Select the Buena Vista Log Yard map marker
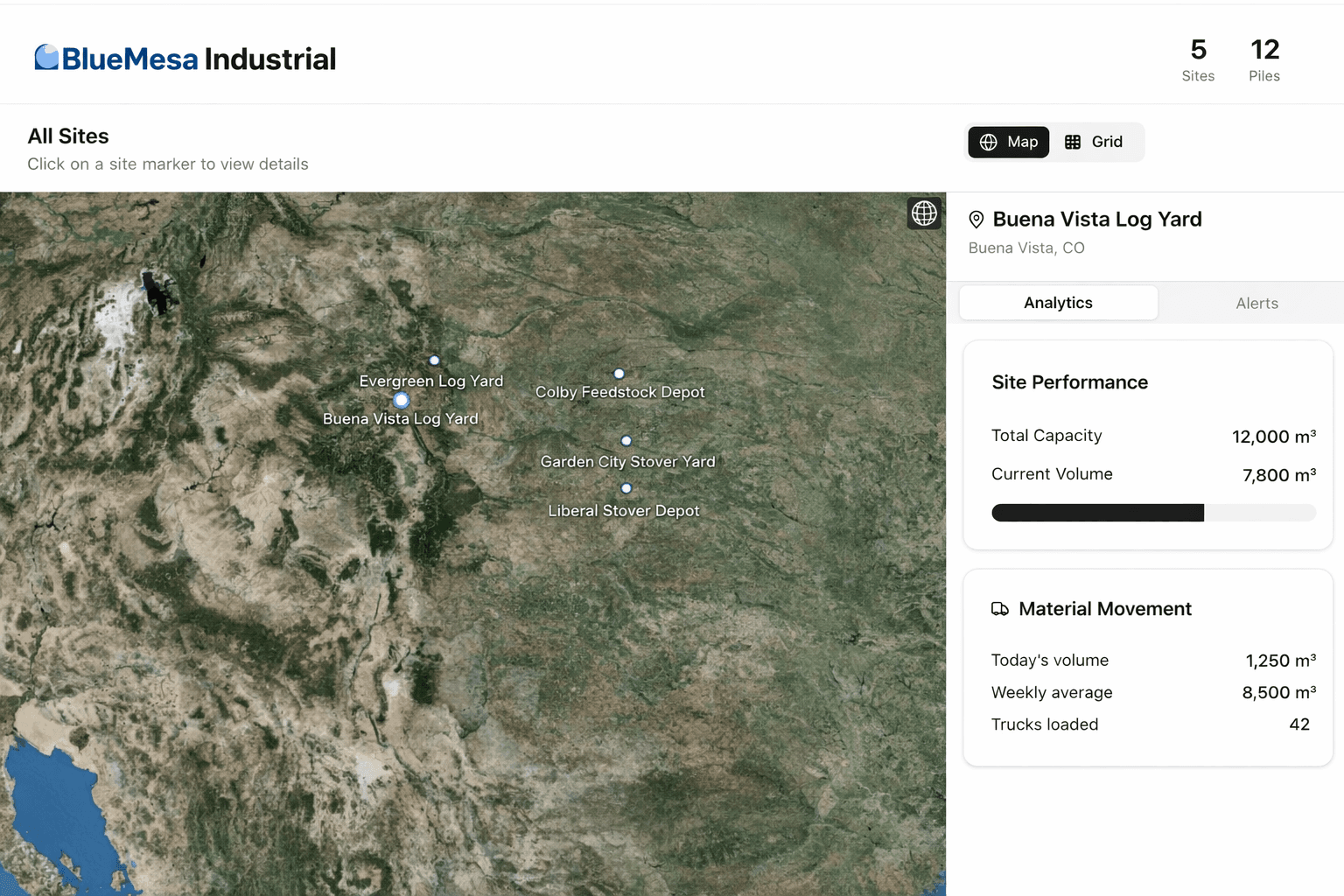1344x896 pixels. click(401, 400)
